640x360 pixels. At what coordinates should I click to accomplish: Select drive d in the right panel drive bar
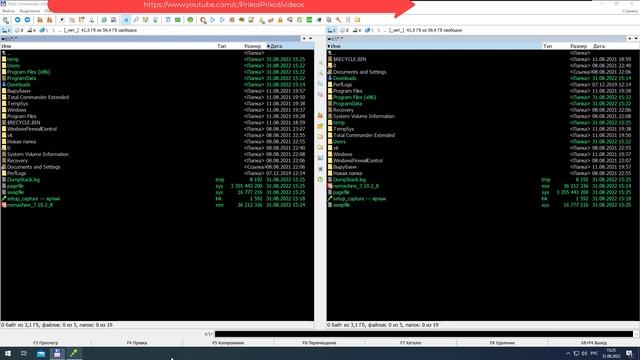tap(344, 30)
